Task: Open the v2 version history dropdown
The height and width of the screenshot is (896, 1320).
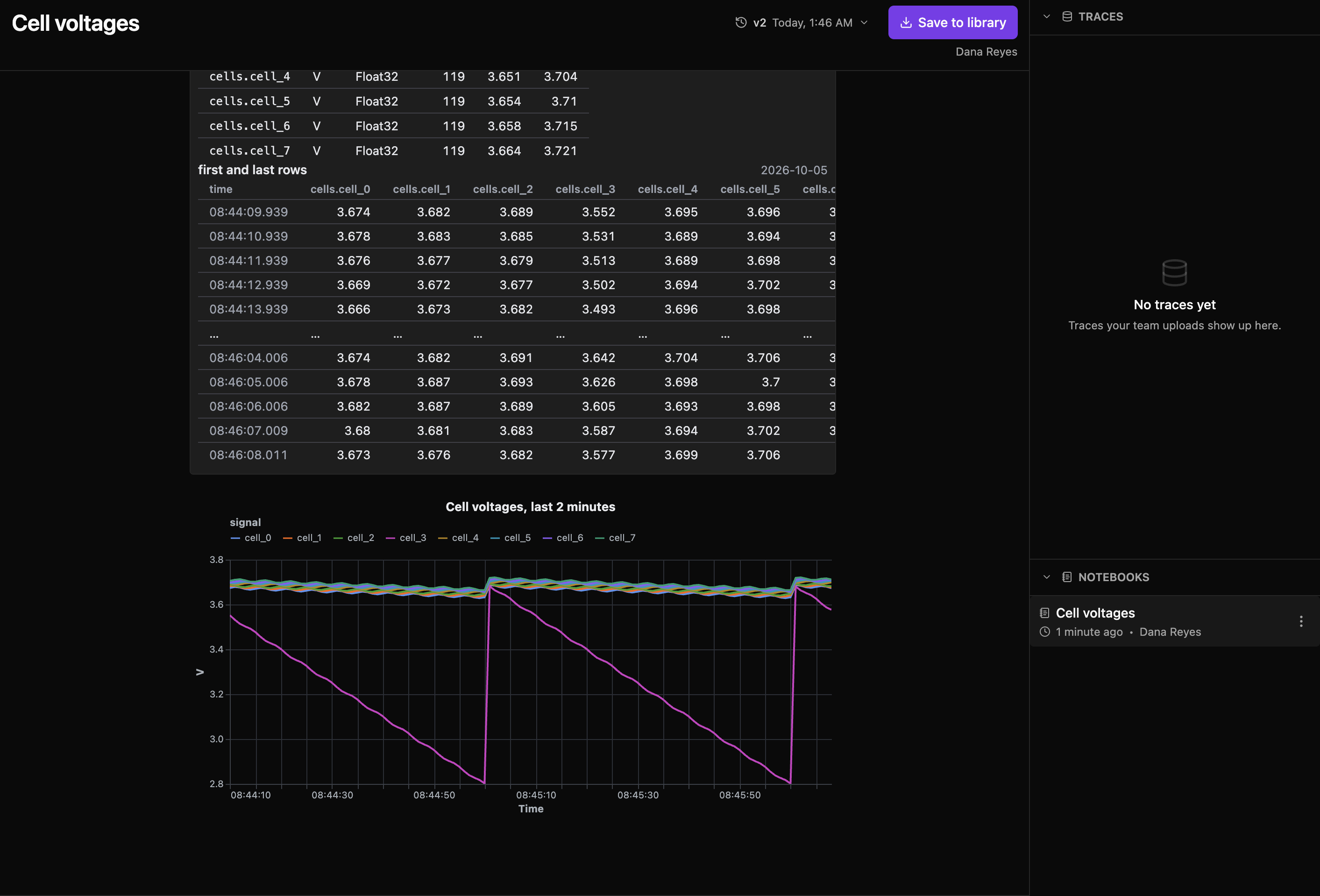Action: tap(802, 23)
